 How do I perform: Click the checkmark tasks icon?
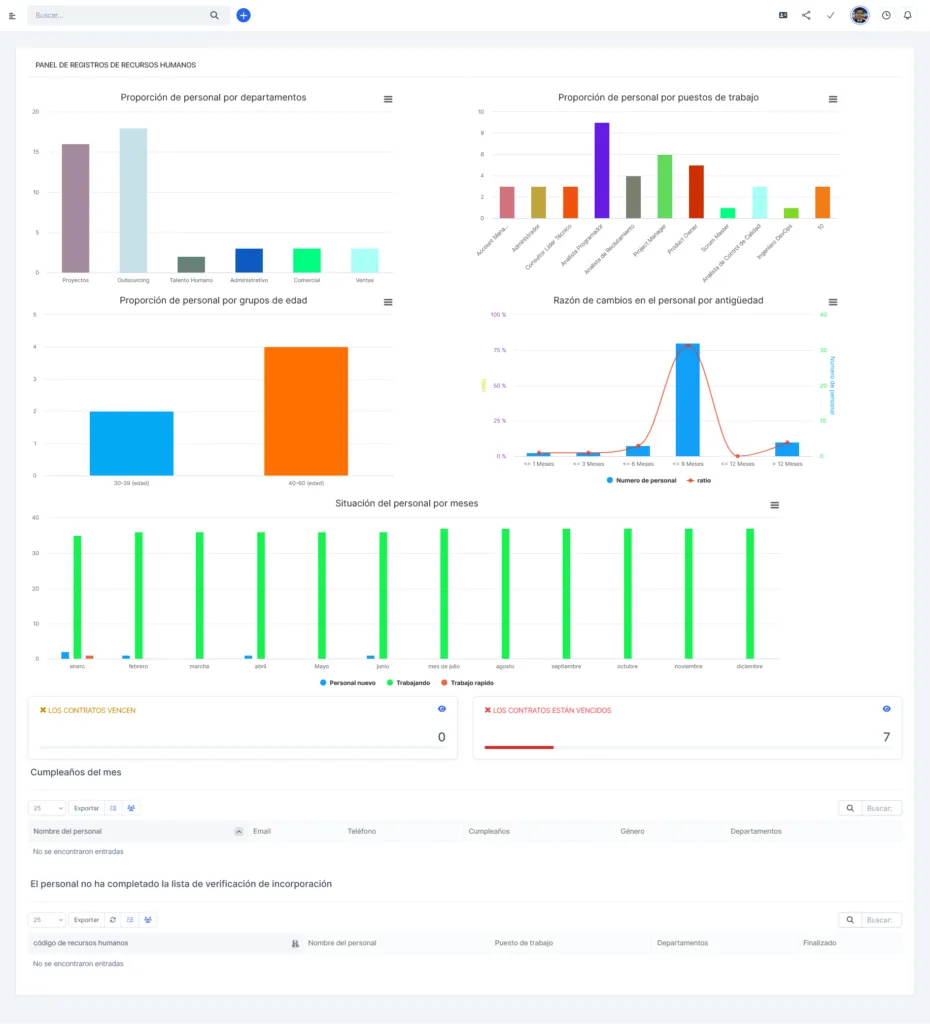830,15
